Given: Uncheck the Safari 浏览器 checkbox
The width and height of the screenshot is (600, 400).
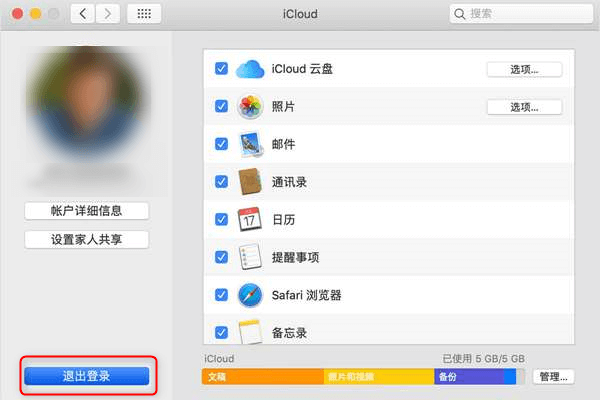Looking at the screenshot, I should (221, 295).
